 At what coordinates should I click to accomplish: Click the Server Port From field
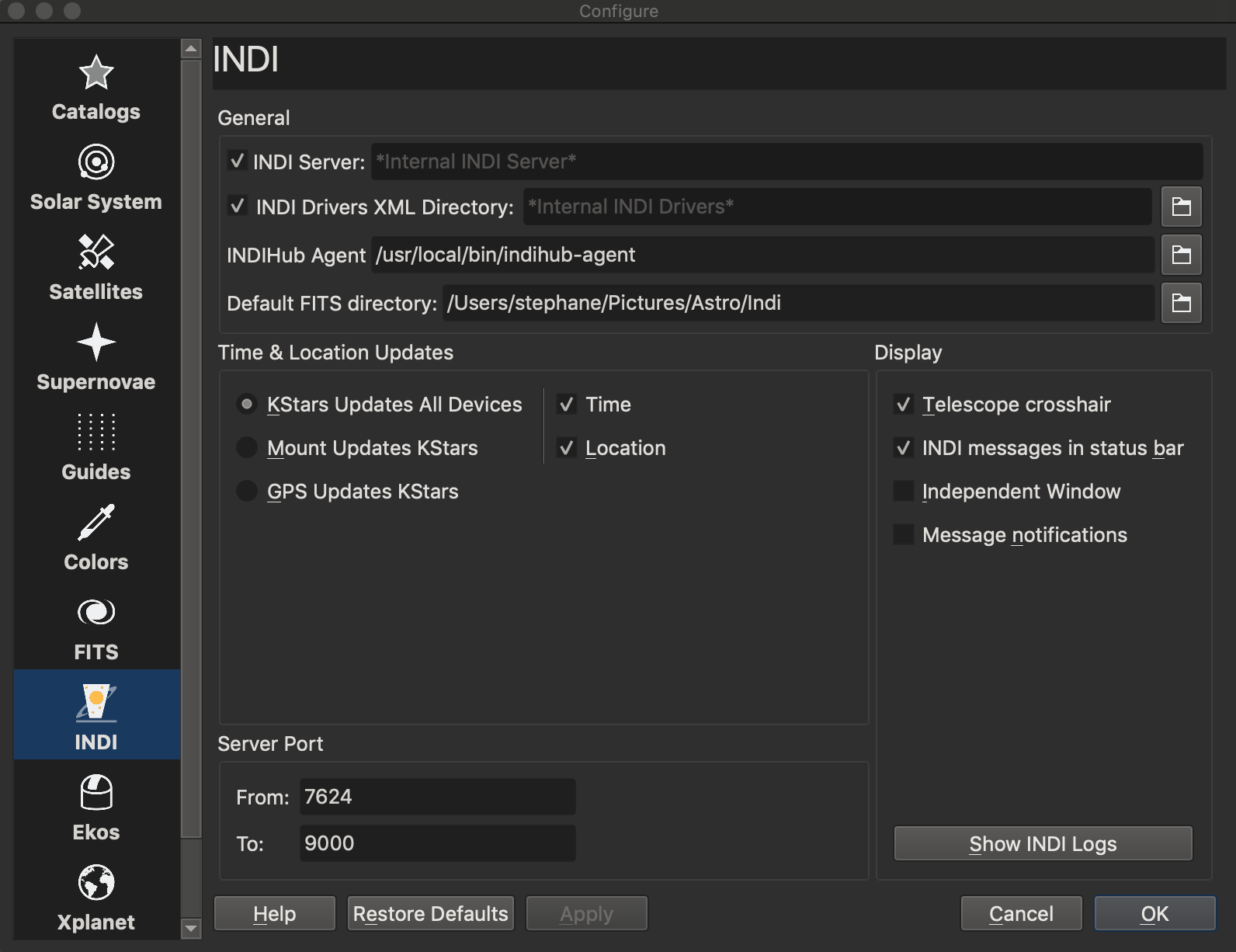(438, 797)
